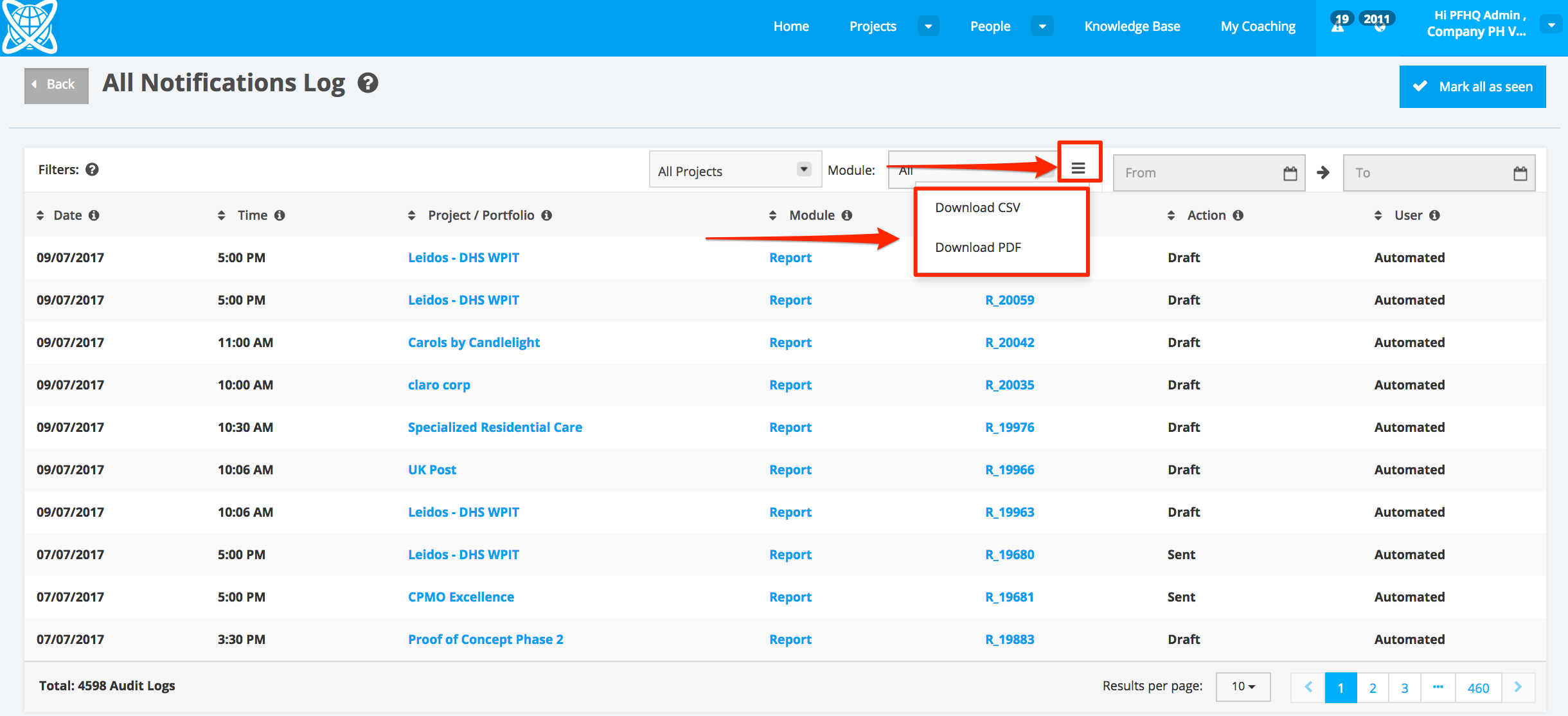Open the From date calendar icon

(x=1290, y=173)
